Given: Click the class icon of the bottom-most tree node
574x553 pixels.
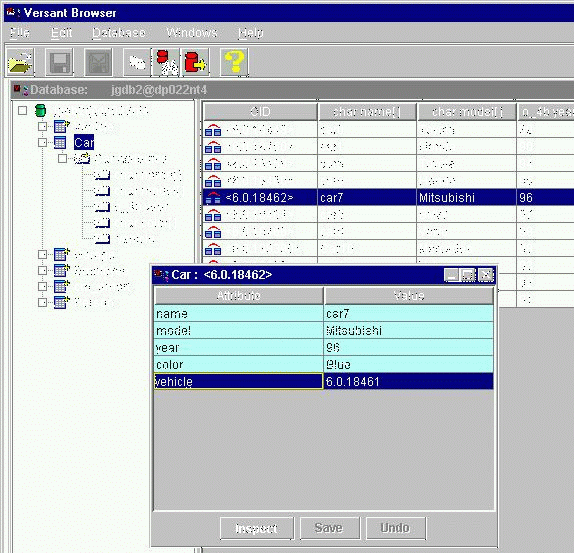Looking at the screenshot, I should (x=62, y=302).
